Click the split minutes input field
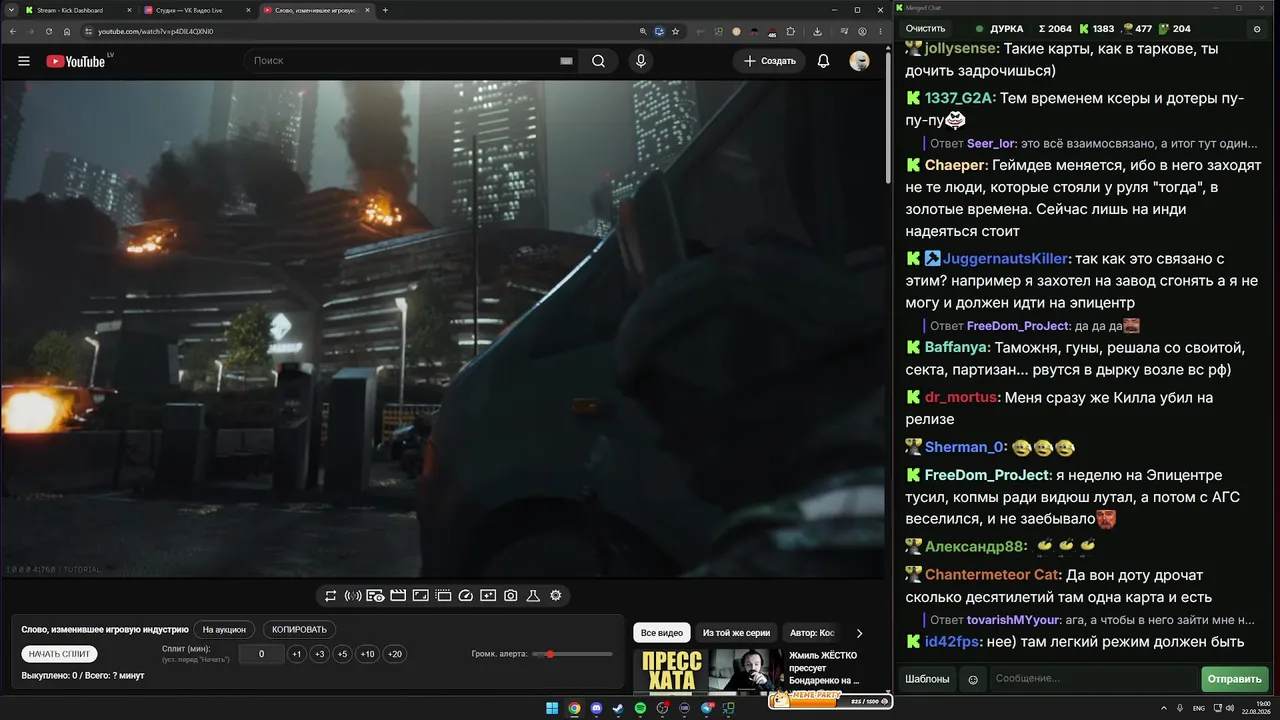 click(x=261, y=654)
